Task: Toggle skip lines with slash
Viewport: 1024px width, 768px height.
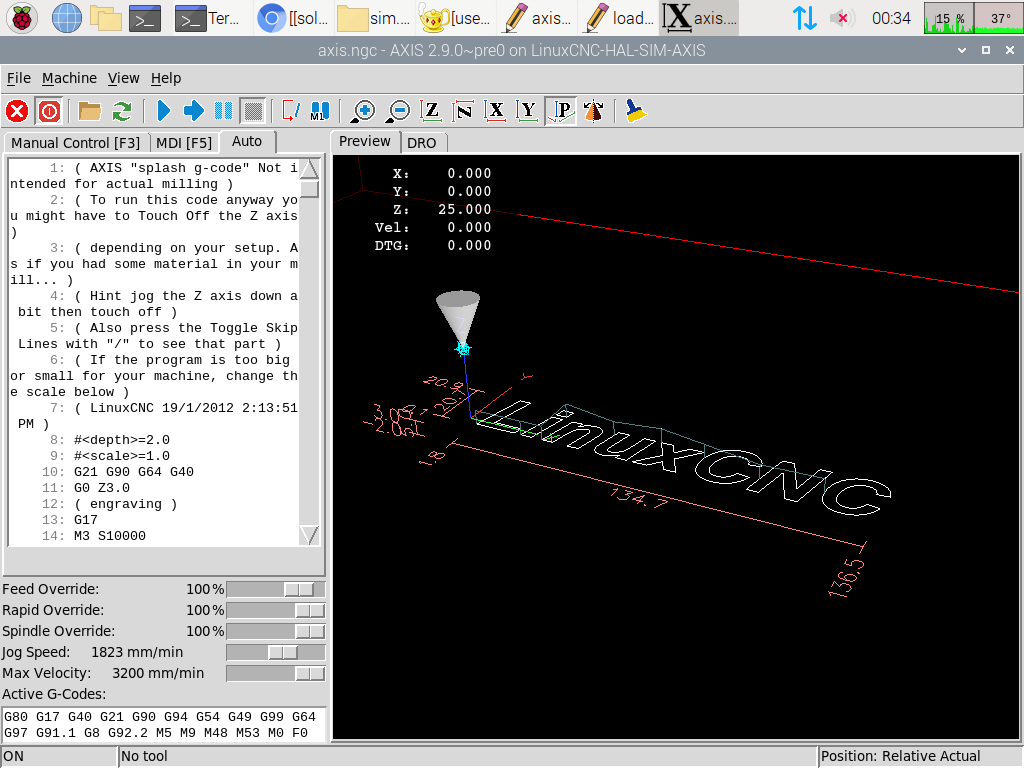Action: click(290, 111)
